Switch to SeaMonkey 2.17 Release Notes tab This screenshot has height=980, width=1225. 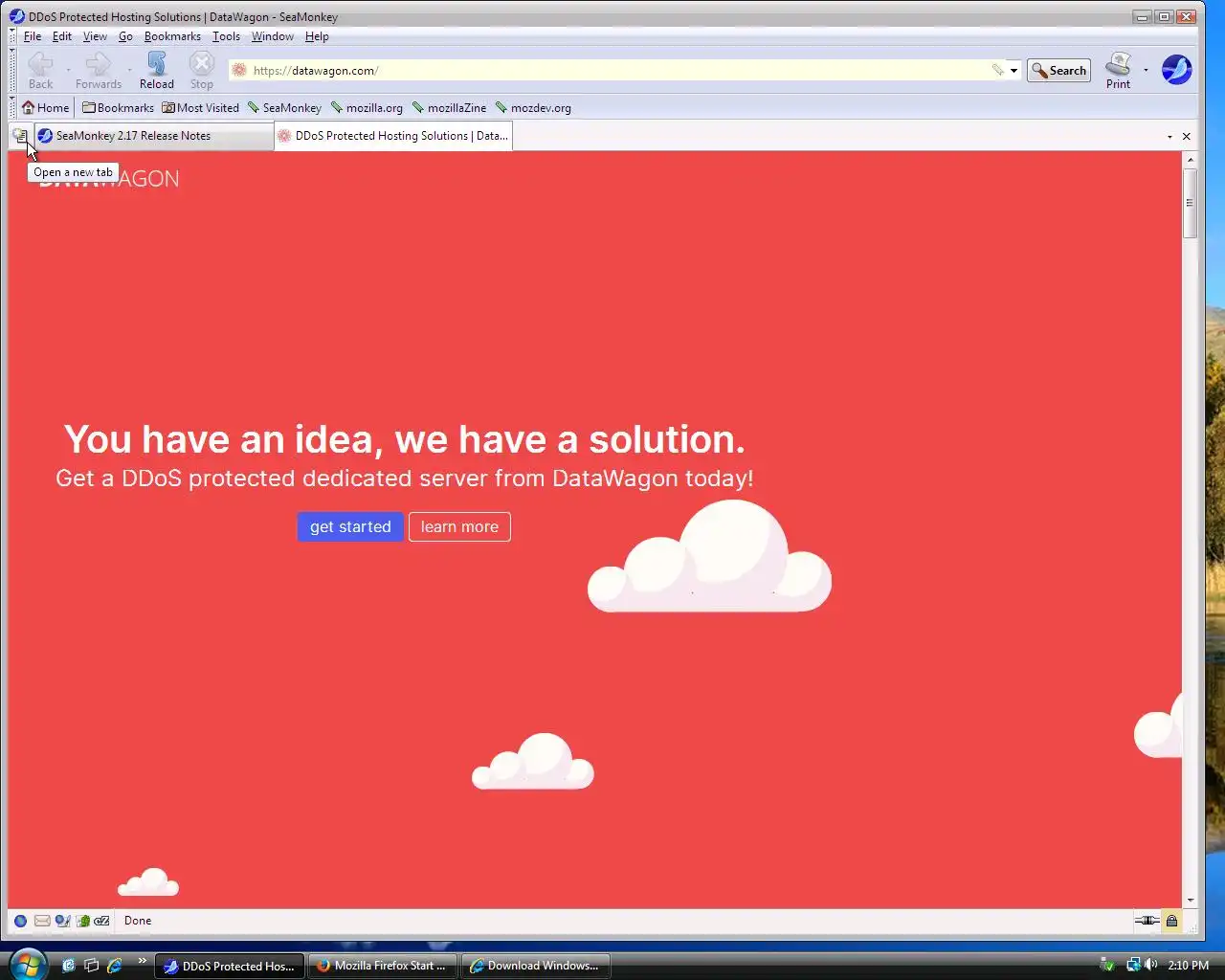click(154, 136)
